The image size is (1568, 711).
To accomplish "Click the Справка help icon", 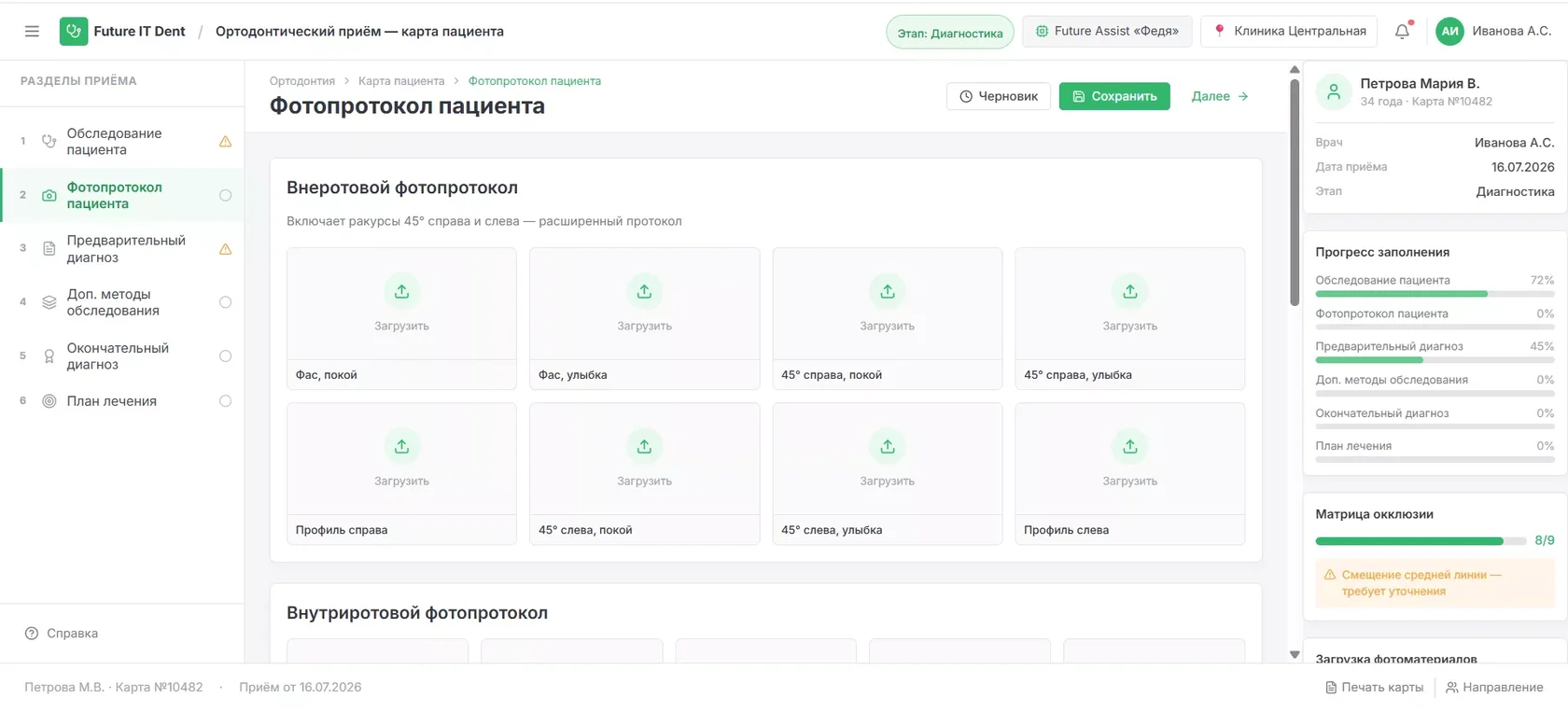I will pos(32,634).
